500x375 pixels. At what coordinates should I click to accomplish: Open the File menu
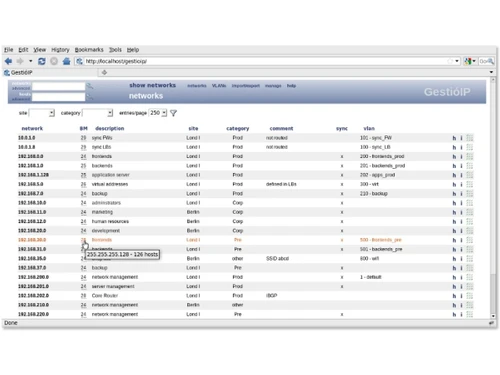coord(9,50)
